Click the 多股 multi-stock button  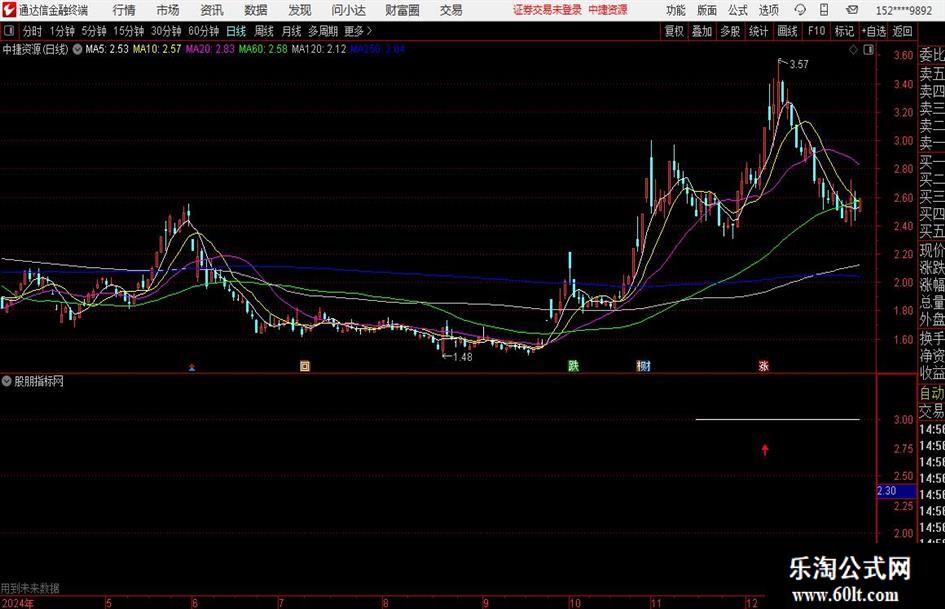(730, 31)
